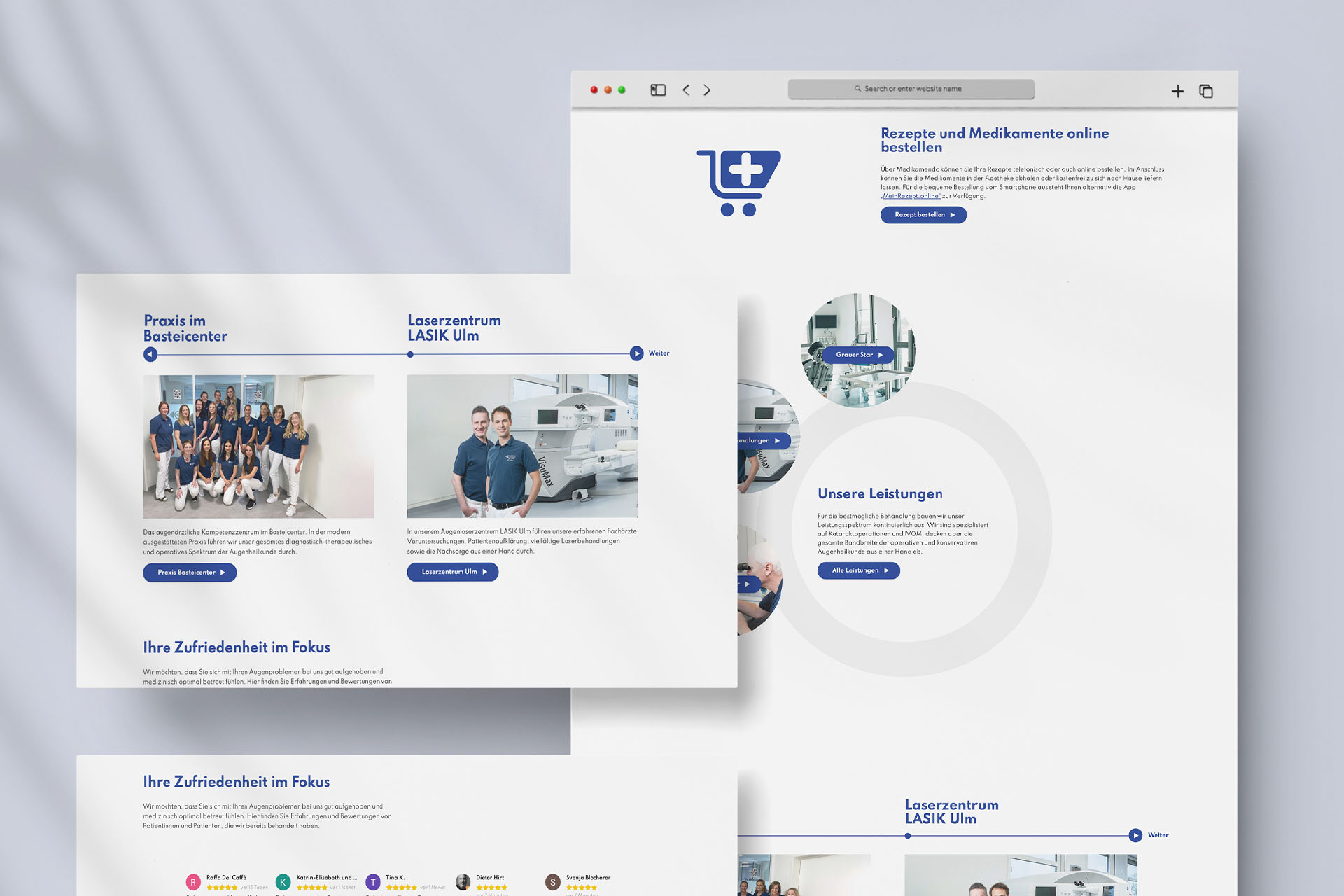Click the lower Weiter arrow circle

pos(1135,835)
